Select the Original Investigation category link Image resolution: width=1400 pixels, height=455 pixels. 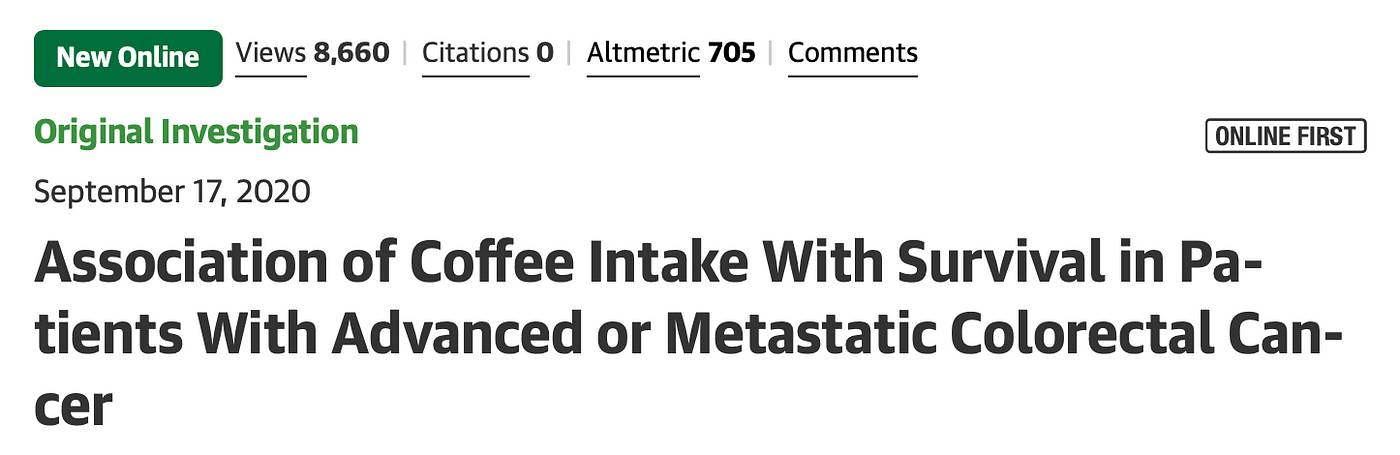tap(196, 132)
